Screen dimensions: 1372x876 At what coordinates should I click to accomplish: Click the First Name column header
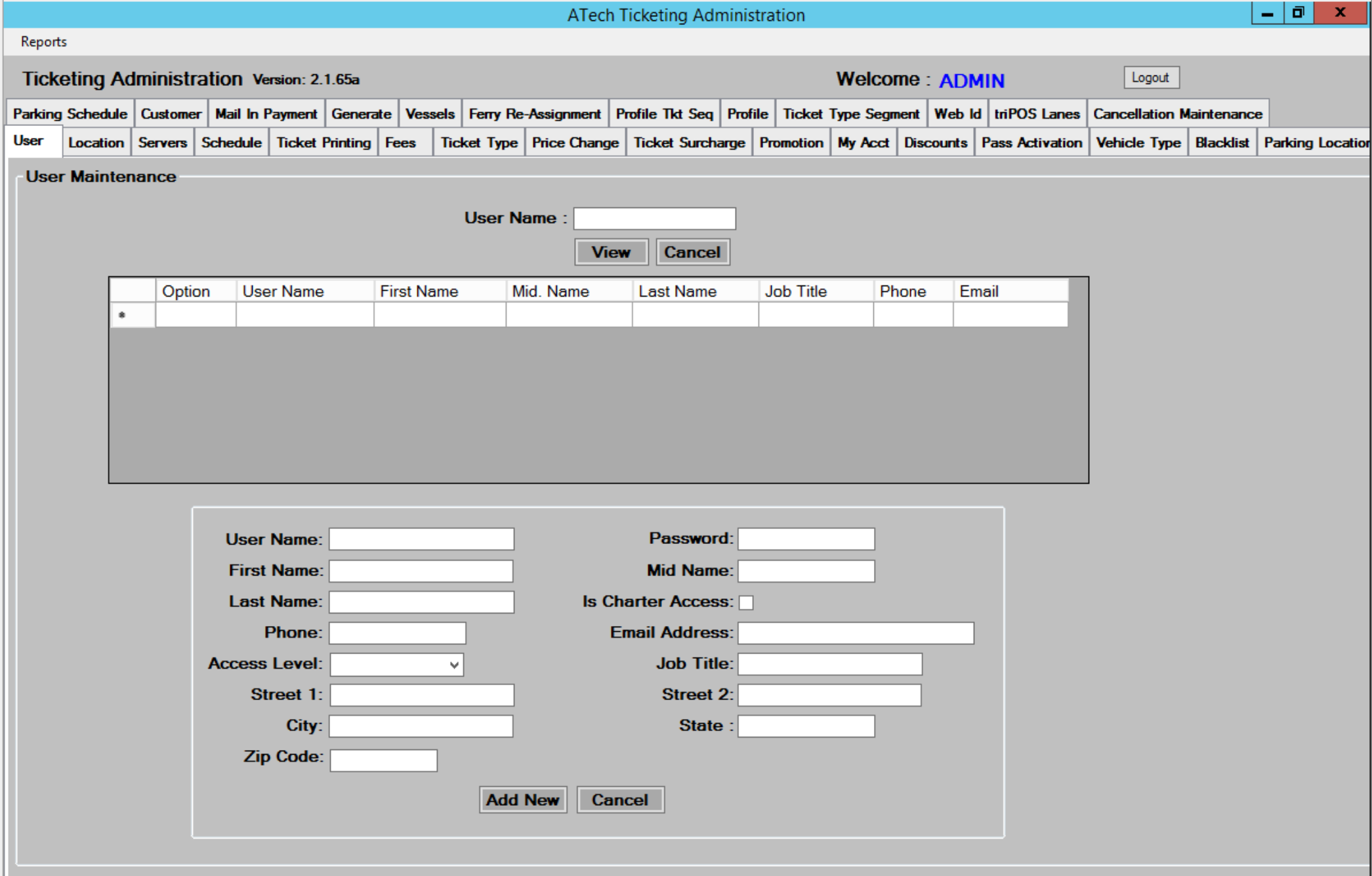[440, 291]
